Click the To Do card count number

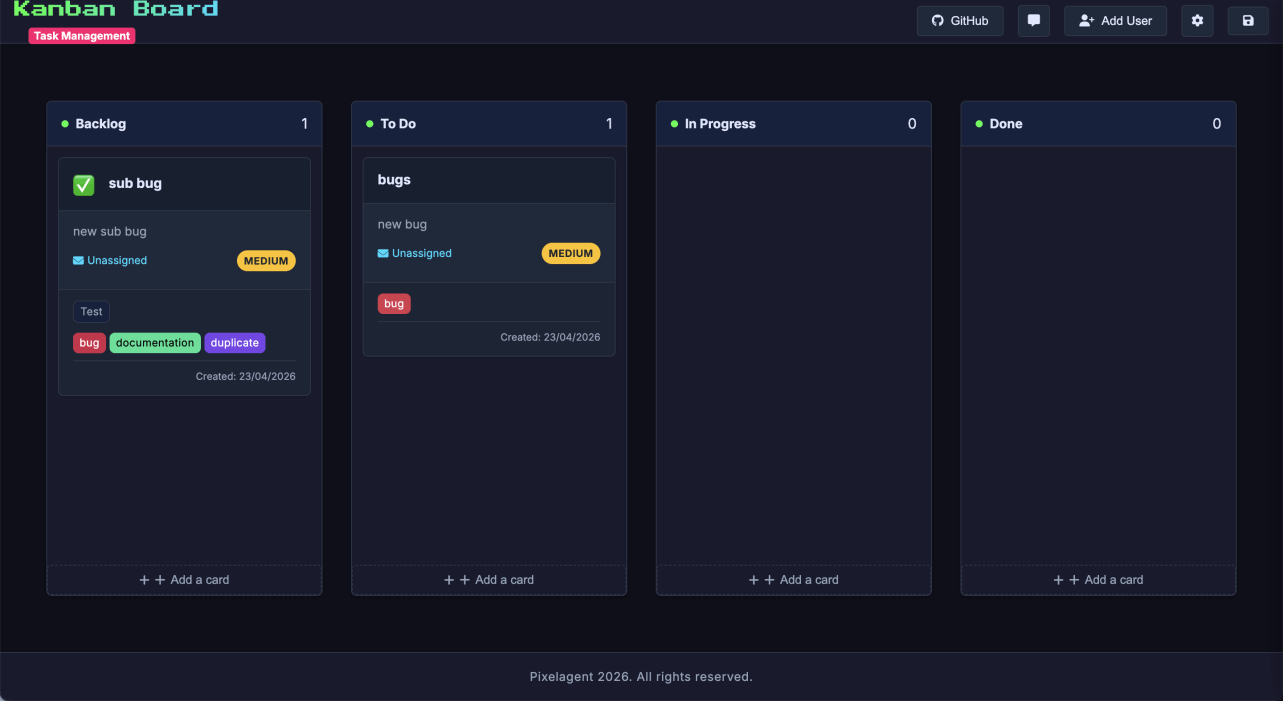609,124
